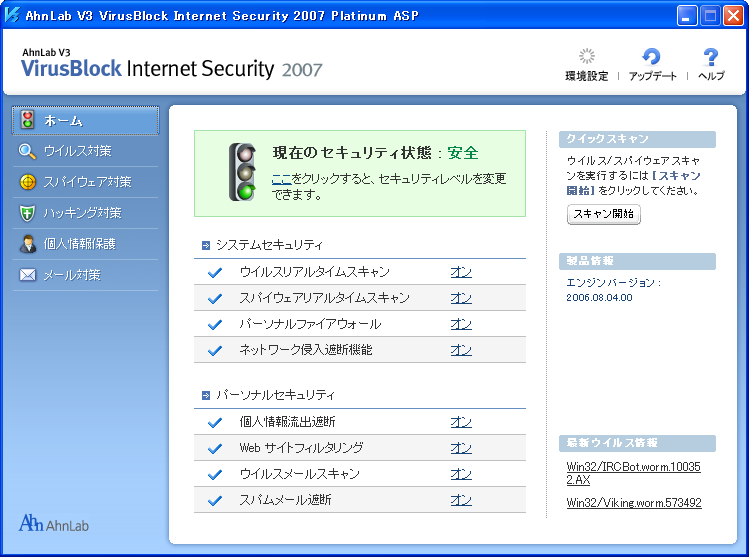Click the エンジンバージョン label text
Image resolution: width=749 pixels, height=557 pixels.
pos(613,283)
